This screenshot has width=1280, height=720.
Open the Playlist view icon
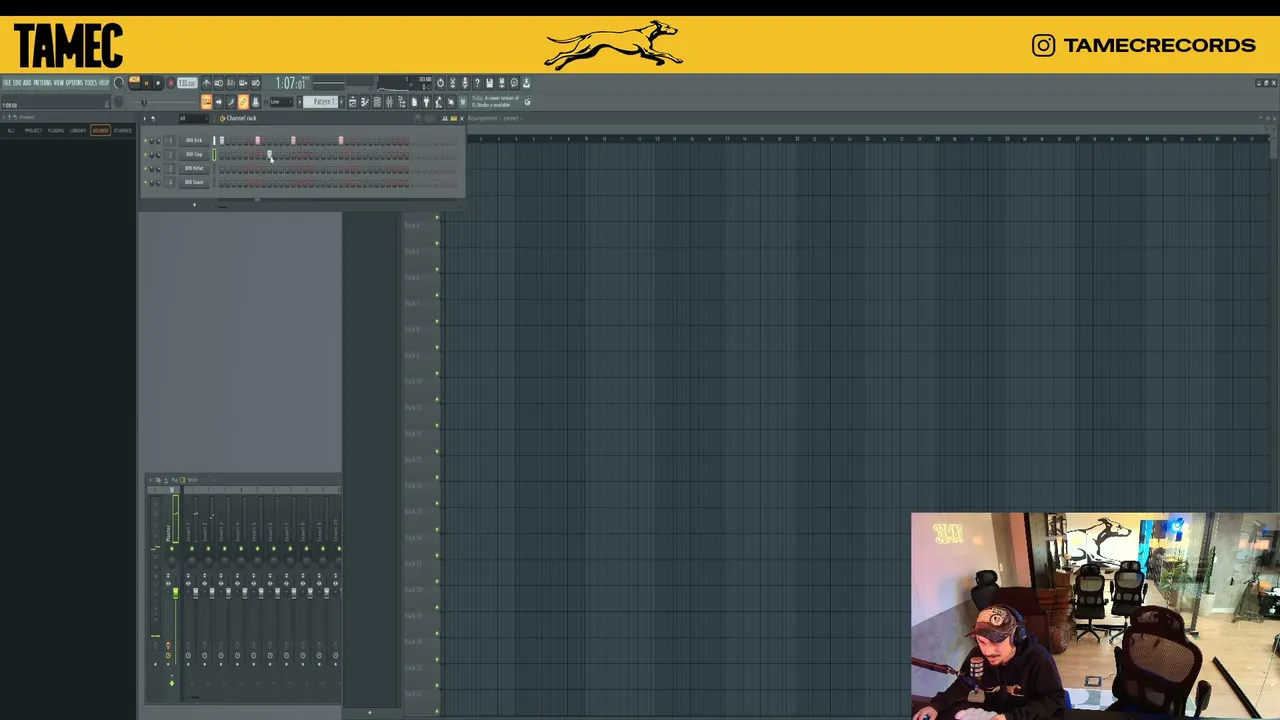point(352,102)
